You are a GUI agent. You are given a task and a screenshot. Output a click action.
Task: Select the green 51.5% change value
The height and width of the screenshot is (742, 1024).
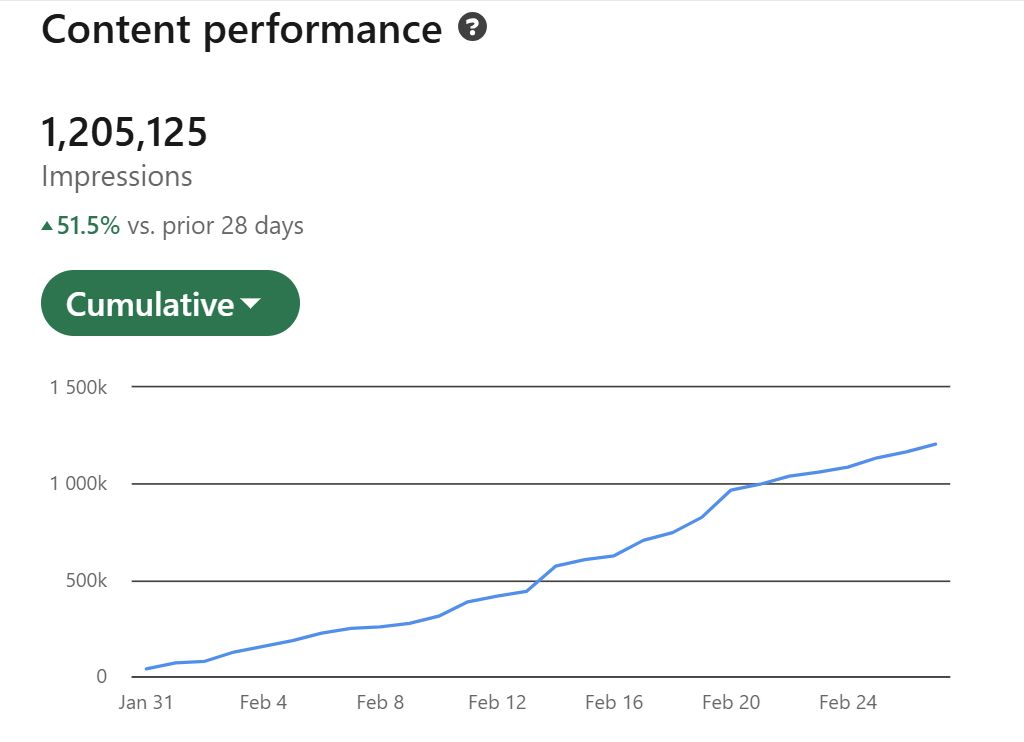click(x=88, y=226)
